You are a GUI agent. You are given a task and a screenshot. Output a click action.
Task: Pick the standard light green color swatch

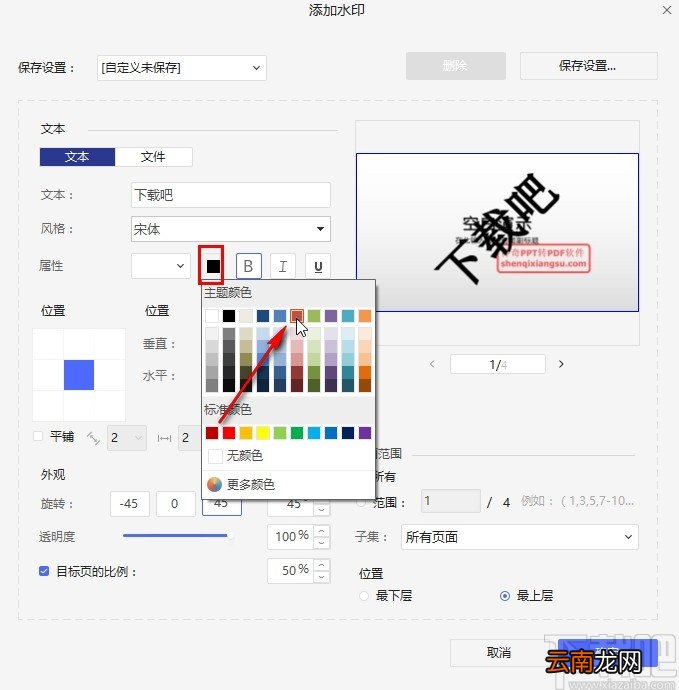click(280, 433)
